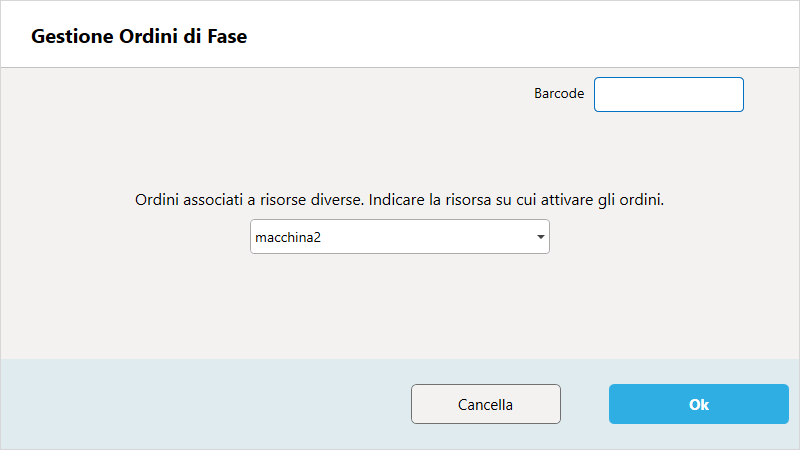Screen dimensions: 800x450
Task: Activate orders via the Ok button
Action: (x=698, y=404)
